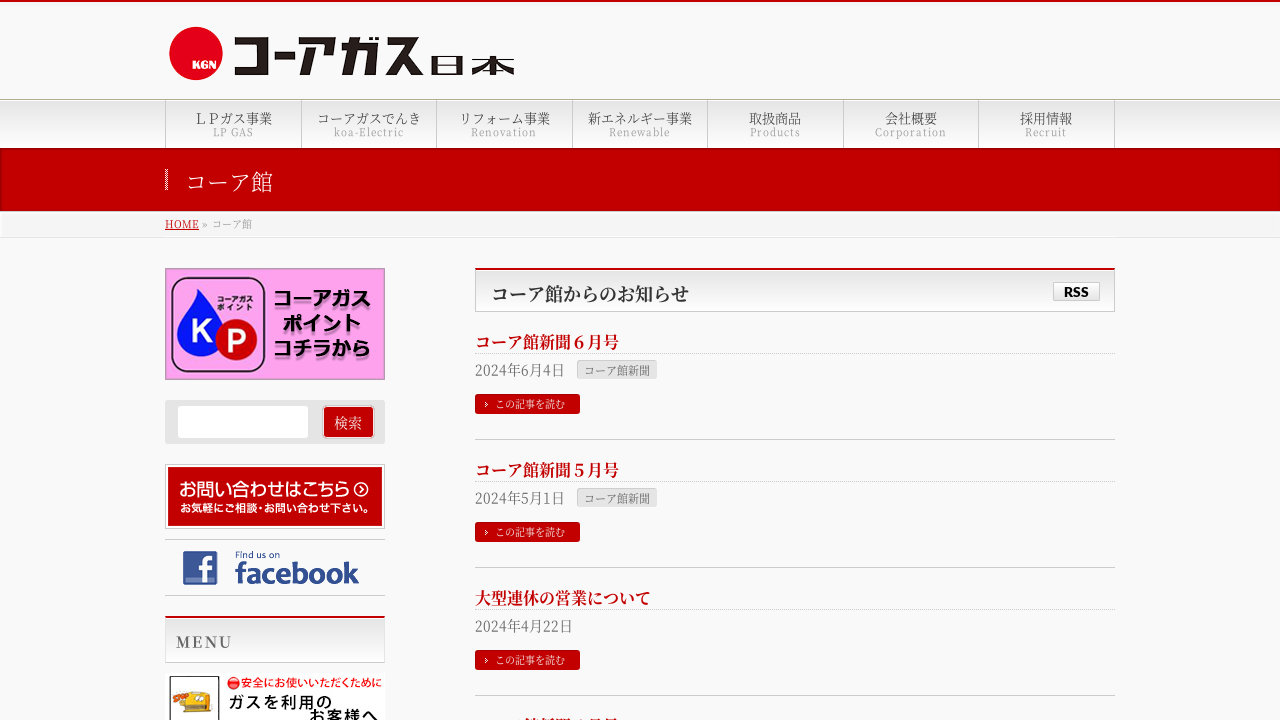Screen dimensions: 1280x720
Task: Click the date 2024年6月4日
Action: tap(520, 370)
